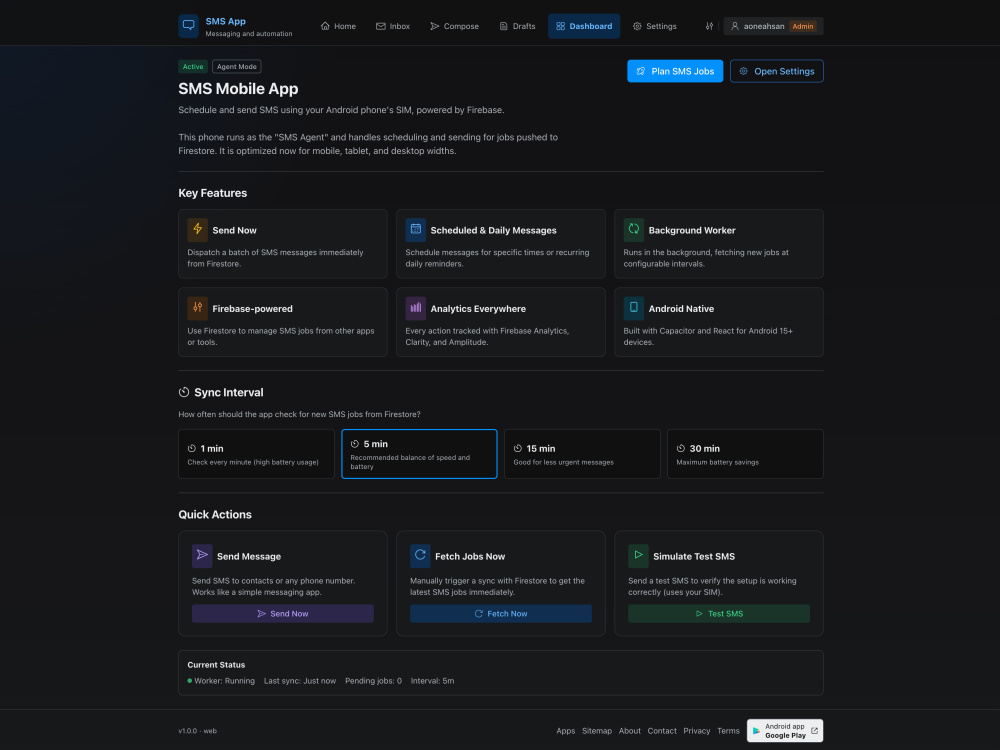Select the 30 min sync interval
The height and width of the screenshot is (750, 1000).
tap(745, 453)
